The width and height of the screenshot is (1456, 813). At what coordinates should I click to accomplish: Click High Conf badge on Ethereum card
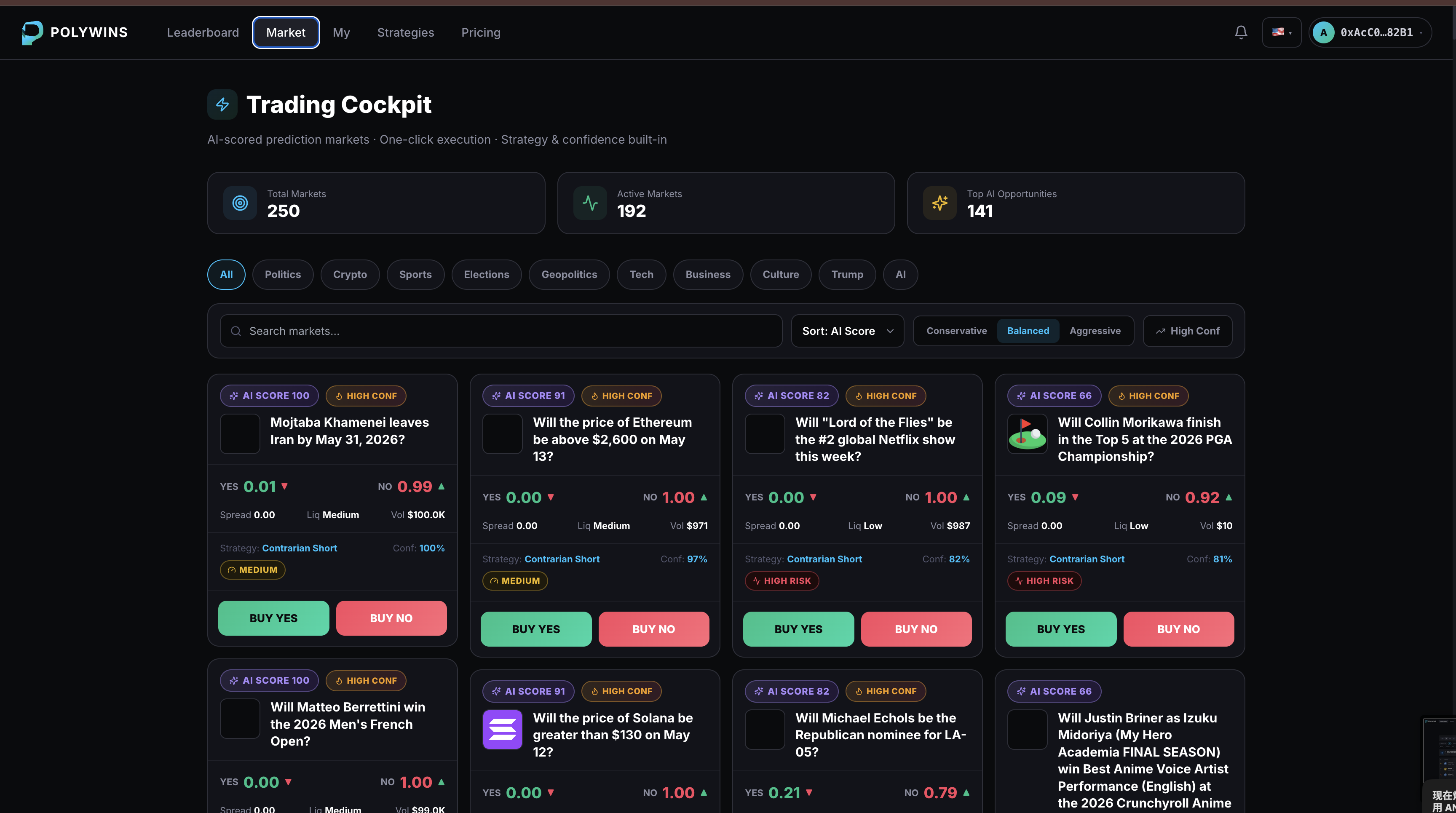pyautogui.click(x=621, y=396)
